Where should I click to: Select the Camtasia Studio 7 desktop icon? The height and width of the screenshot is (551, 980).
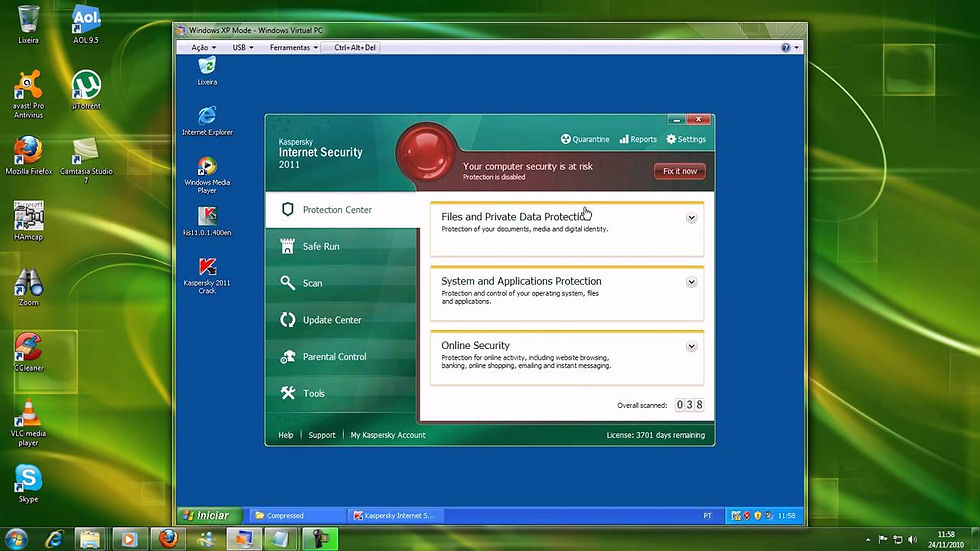point(86,160)
